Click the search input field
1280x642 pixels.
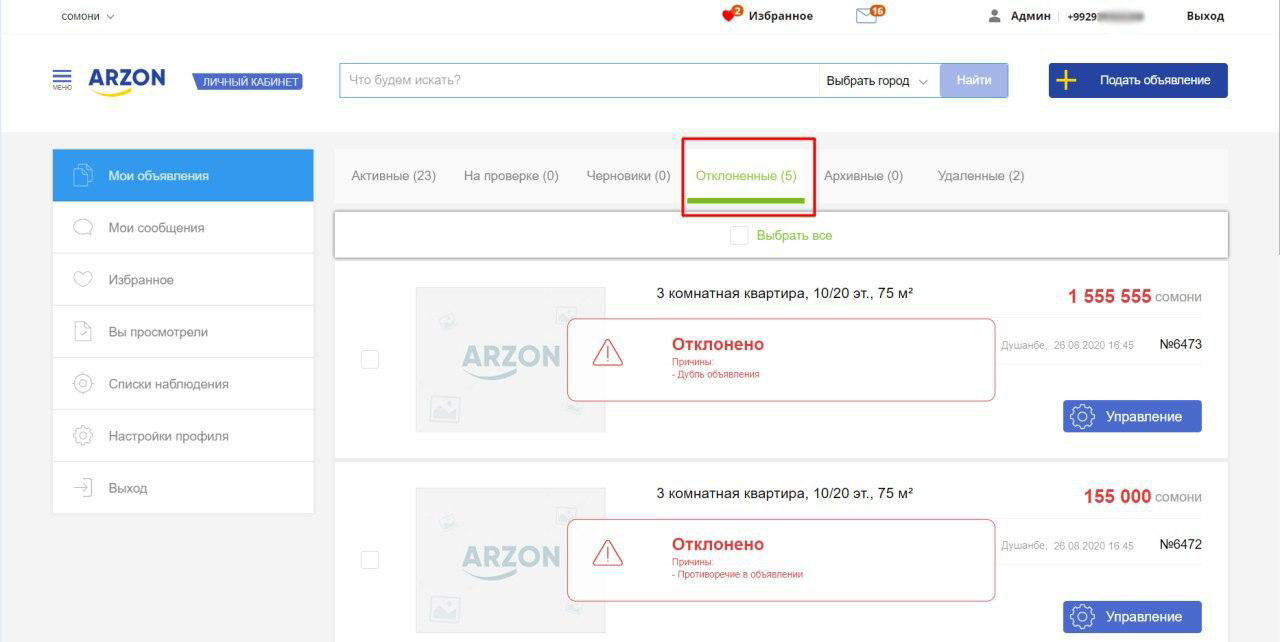click(x=578, y=81)
